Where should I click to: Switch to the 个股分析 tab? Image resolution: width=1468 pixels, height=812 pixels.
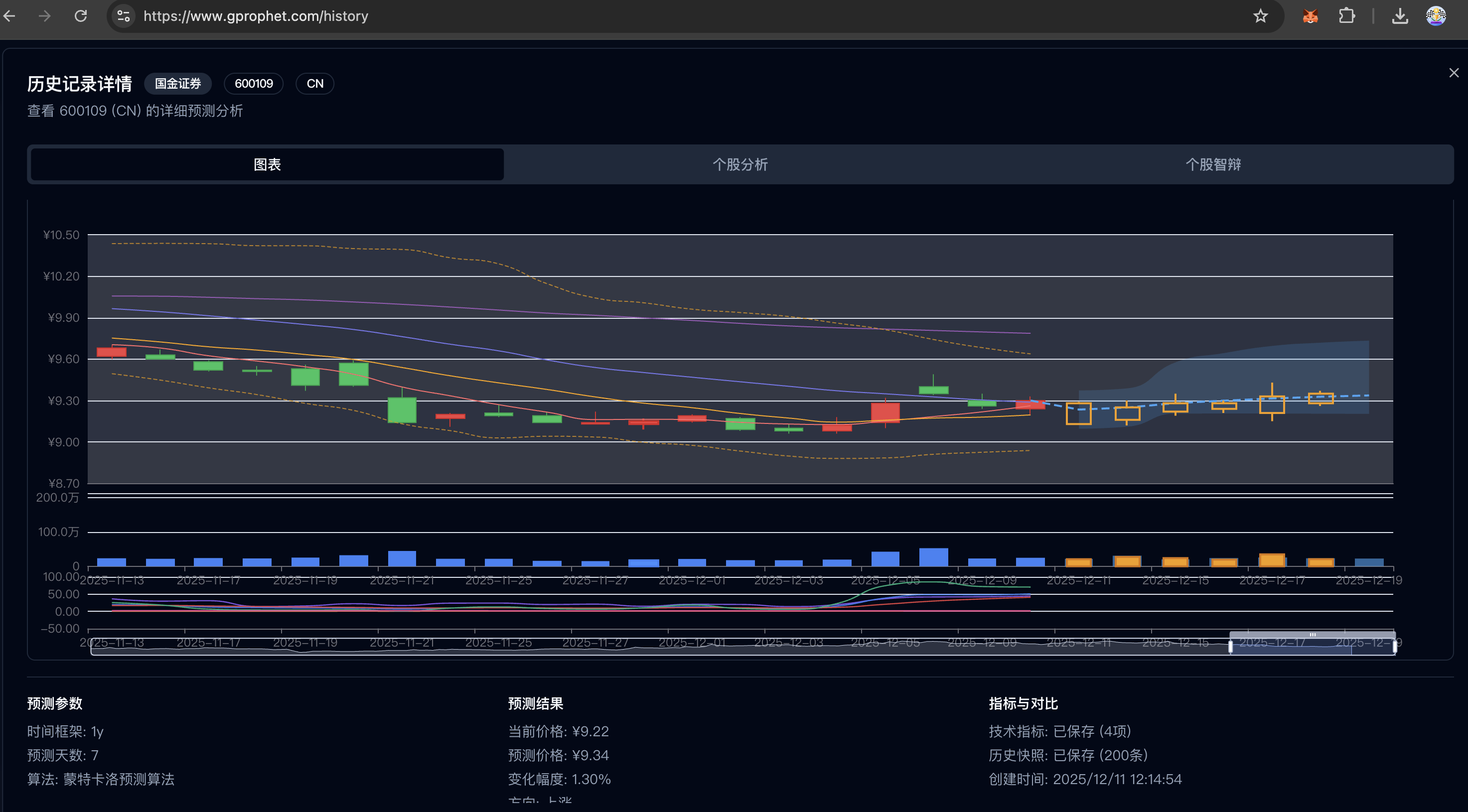click(739, 165)
